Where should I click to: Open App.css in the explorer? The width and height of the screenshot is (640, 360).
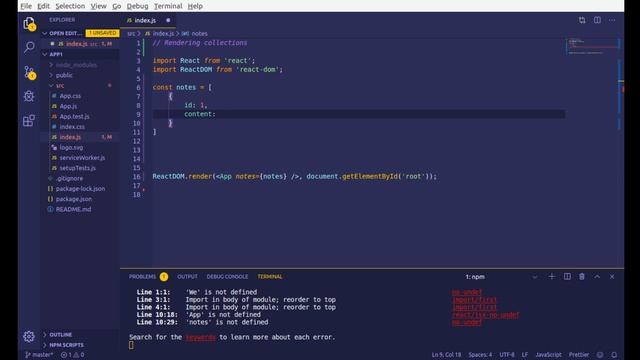(70, 96)
